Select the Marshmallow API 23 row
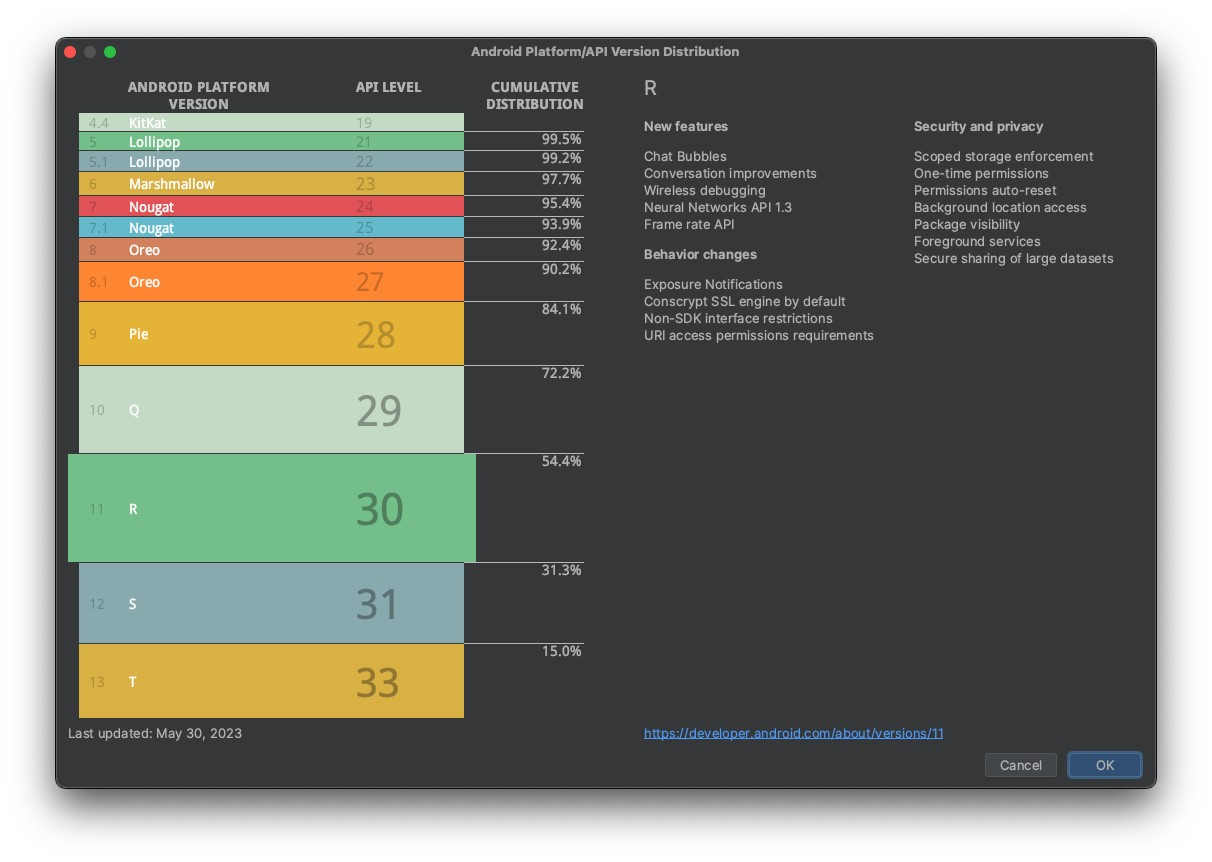 click(x=271, y=184)
